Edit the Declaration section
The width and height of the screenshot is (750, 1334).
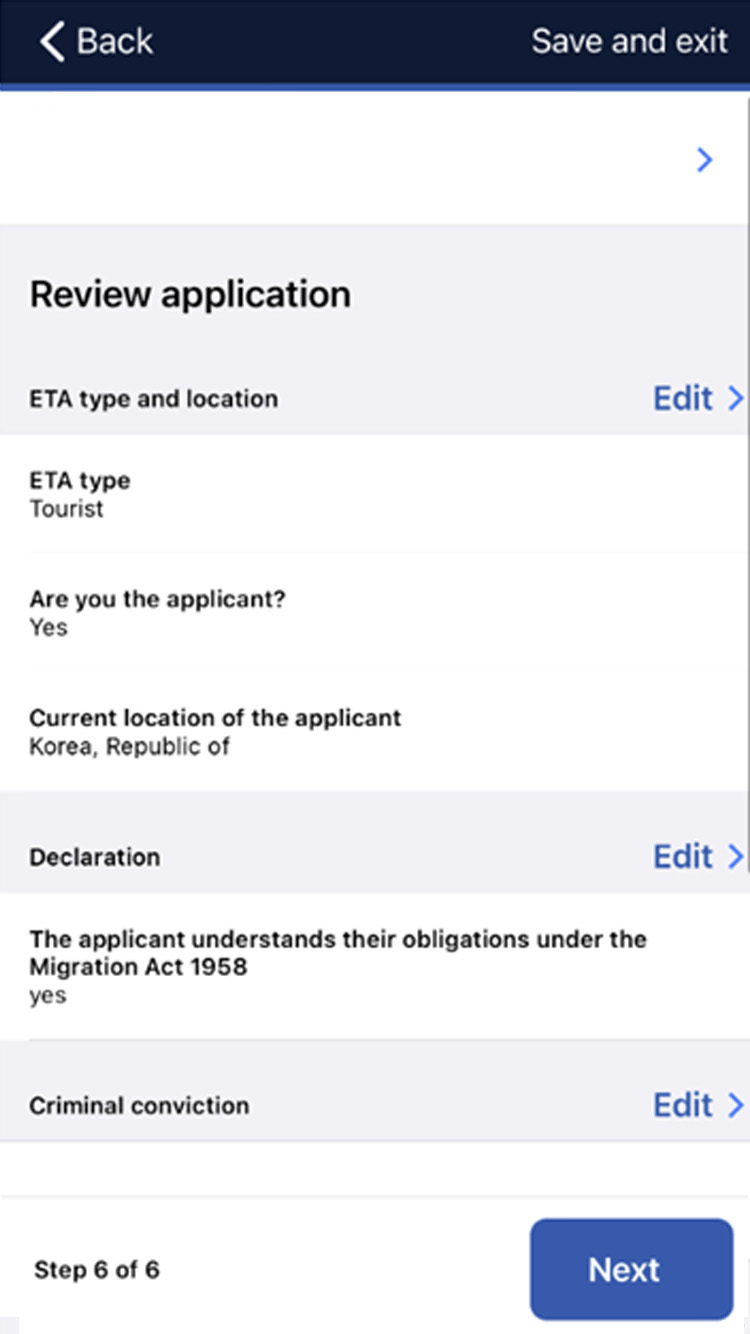click(x=682, y=856)
